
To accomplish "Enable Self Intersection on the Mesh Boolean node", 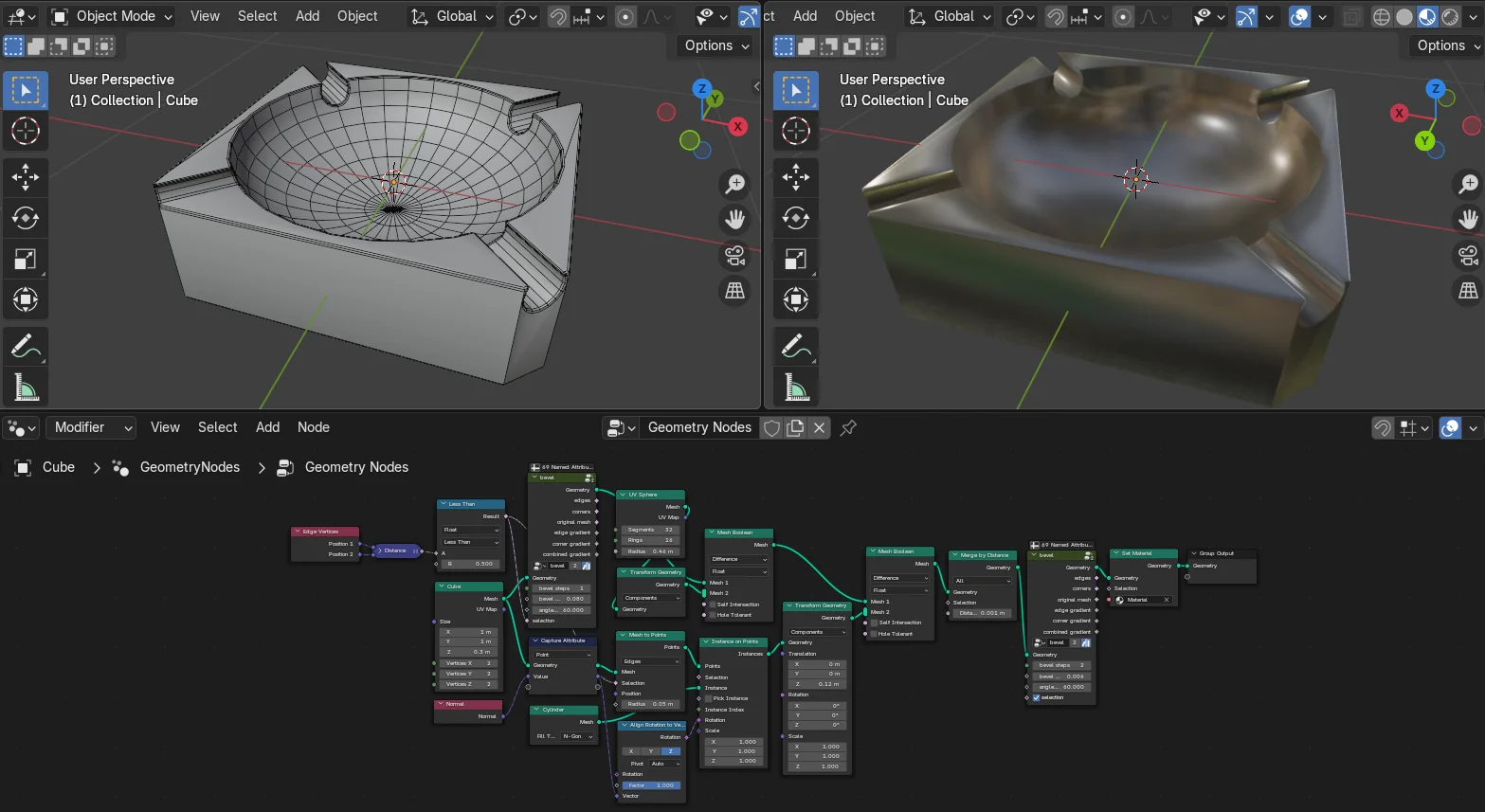I will (x=713, y=604).
